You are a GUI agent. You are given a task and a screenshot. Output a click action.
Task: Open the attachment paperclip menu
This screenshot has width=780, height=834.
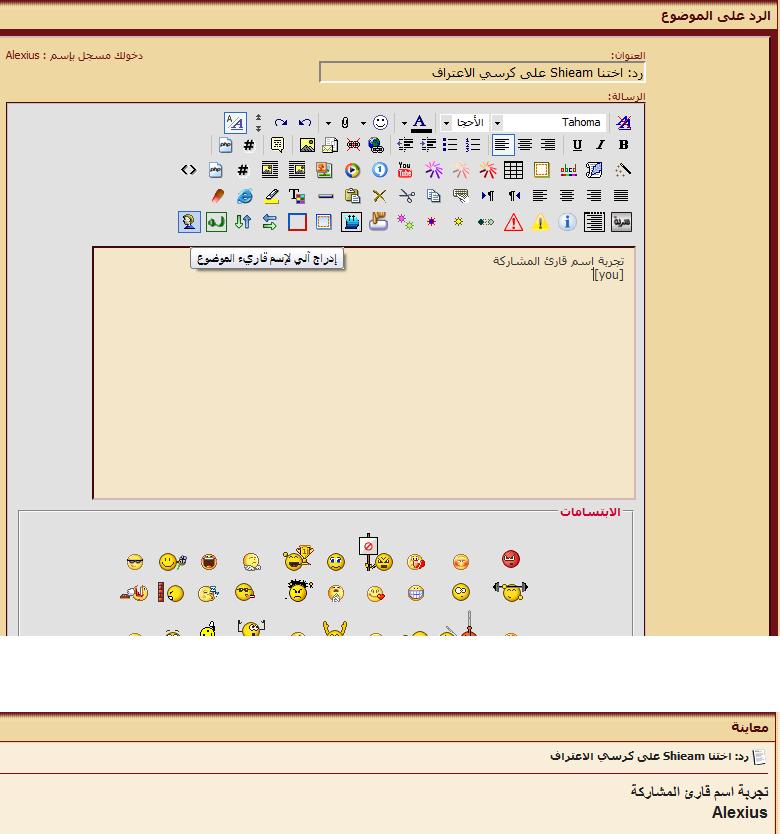pos(345,123)
